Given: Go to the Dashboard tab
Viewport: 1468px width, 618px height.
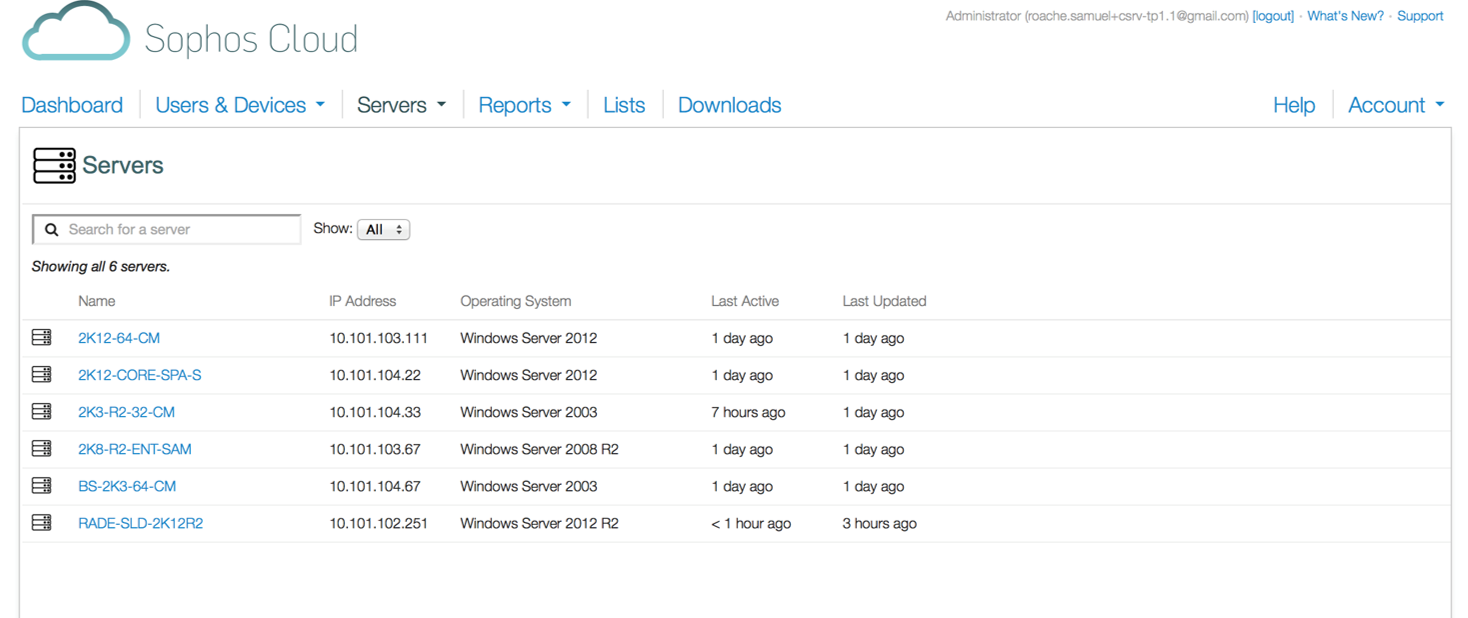Looking at the screenshot, I should click(x=72, y=105).
